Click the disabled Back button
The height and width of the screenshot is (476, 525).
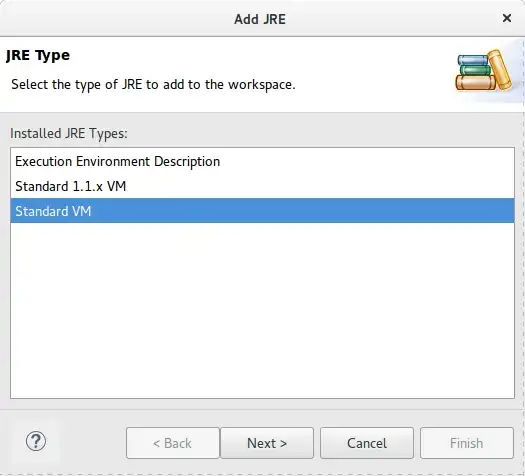coord(172,443)
